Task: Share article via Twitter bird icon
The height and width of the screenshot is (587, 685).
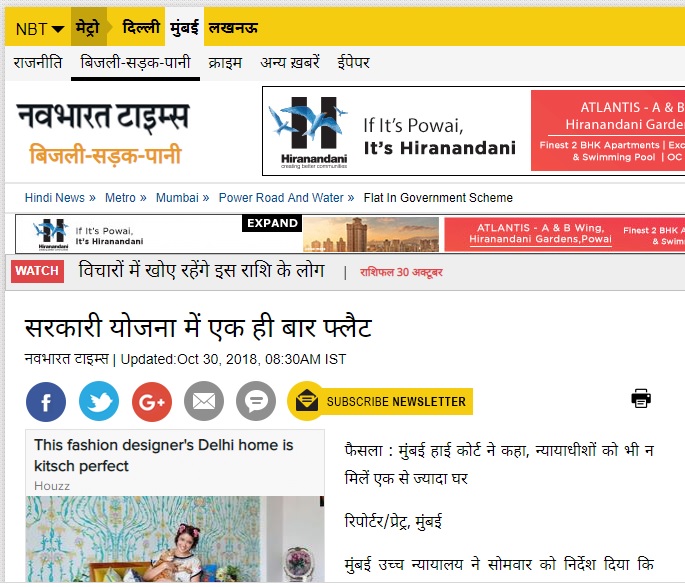Action: point(99,401)
